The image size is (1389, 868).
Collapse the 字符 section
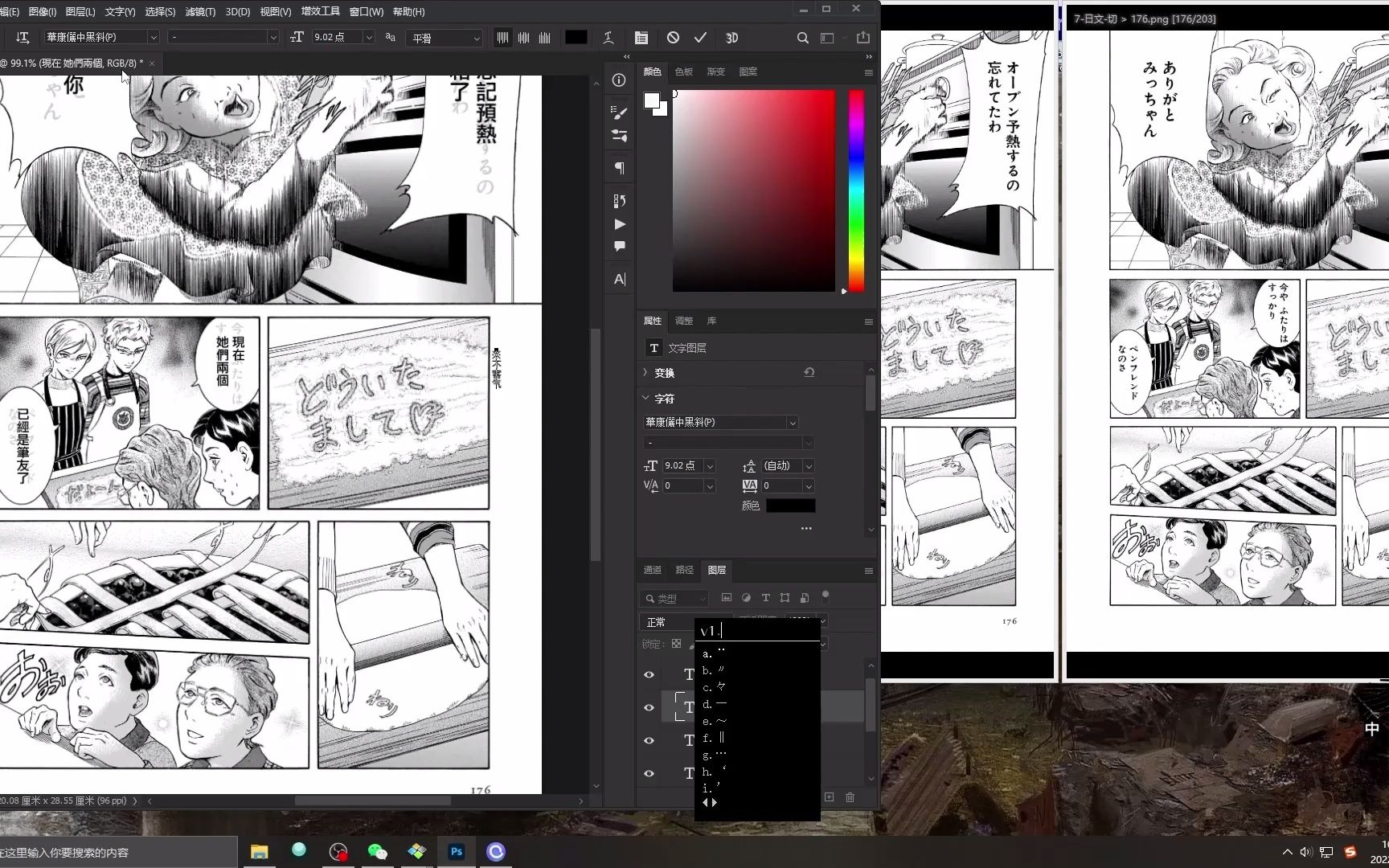coord(645,398)
